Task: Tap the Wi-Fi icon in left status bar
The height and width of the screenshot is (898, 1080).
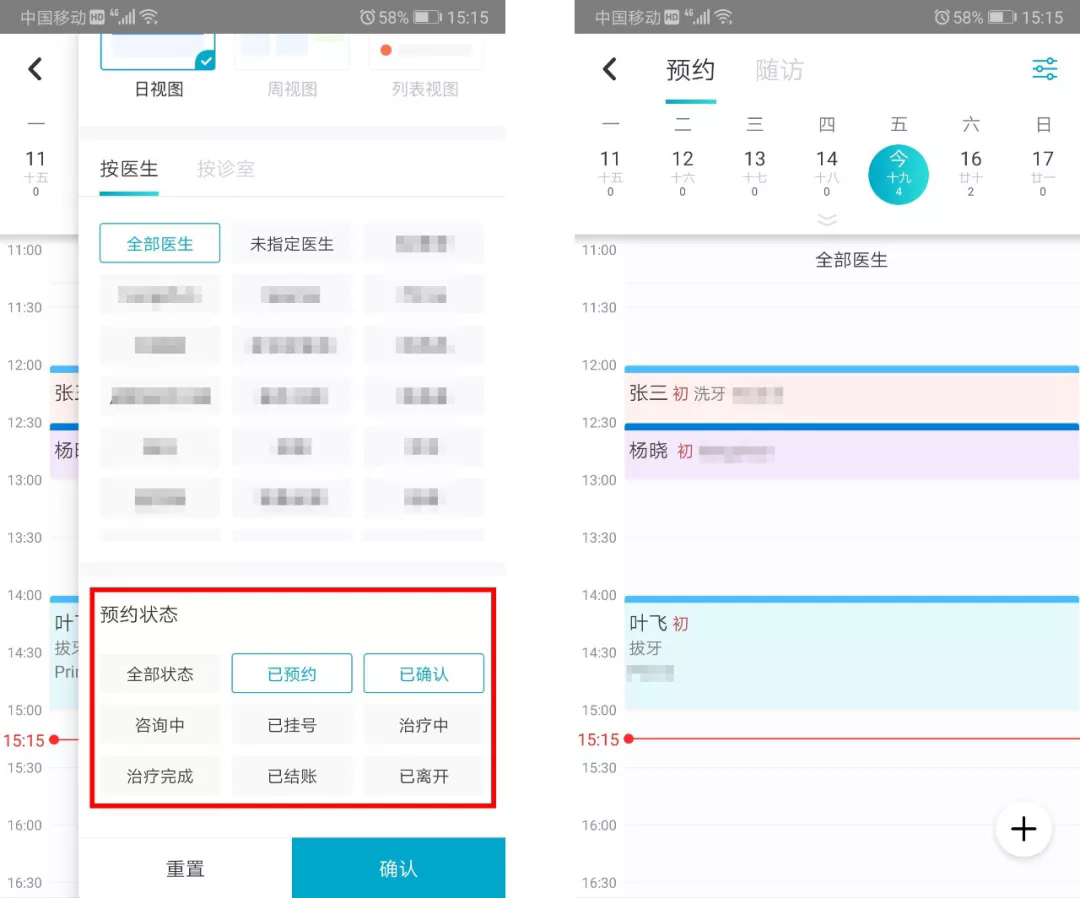Action: (149, 17)
